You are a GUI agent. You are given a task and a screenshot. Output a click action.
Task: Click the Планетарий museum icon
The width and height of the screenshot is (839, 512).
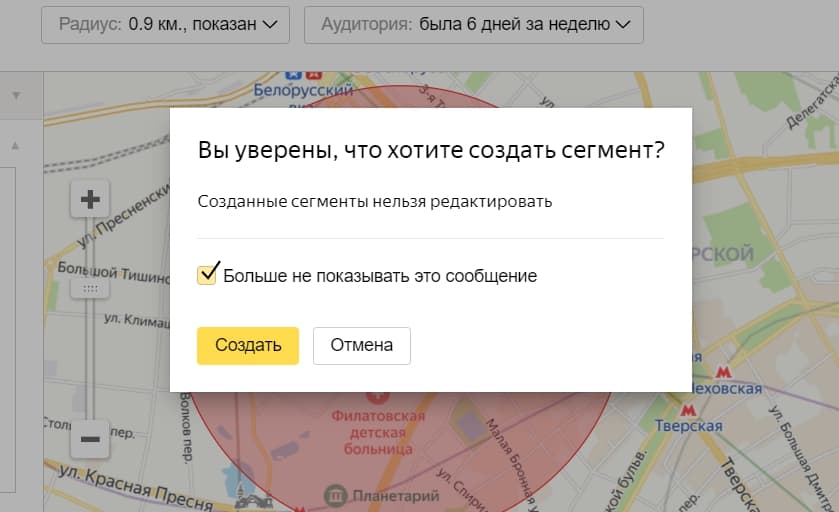click(x=335, y=495)
